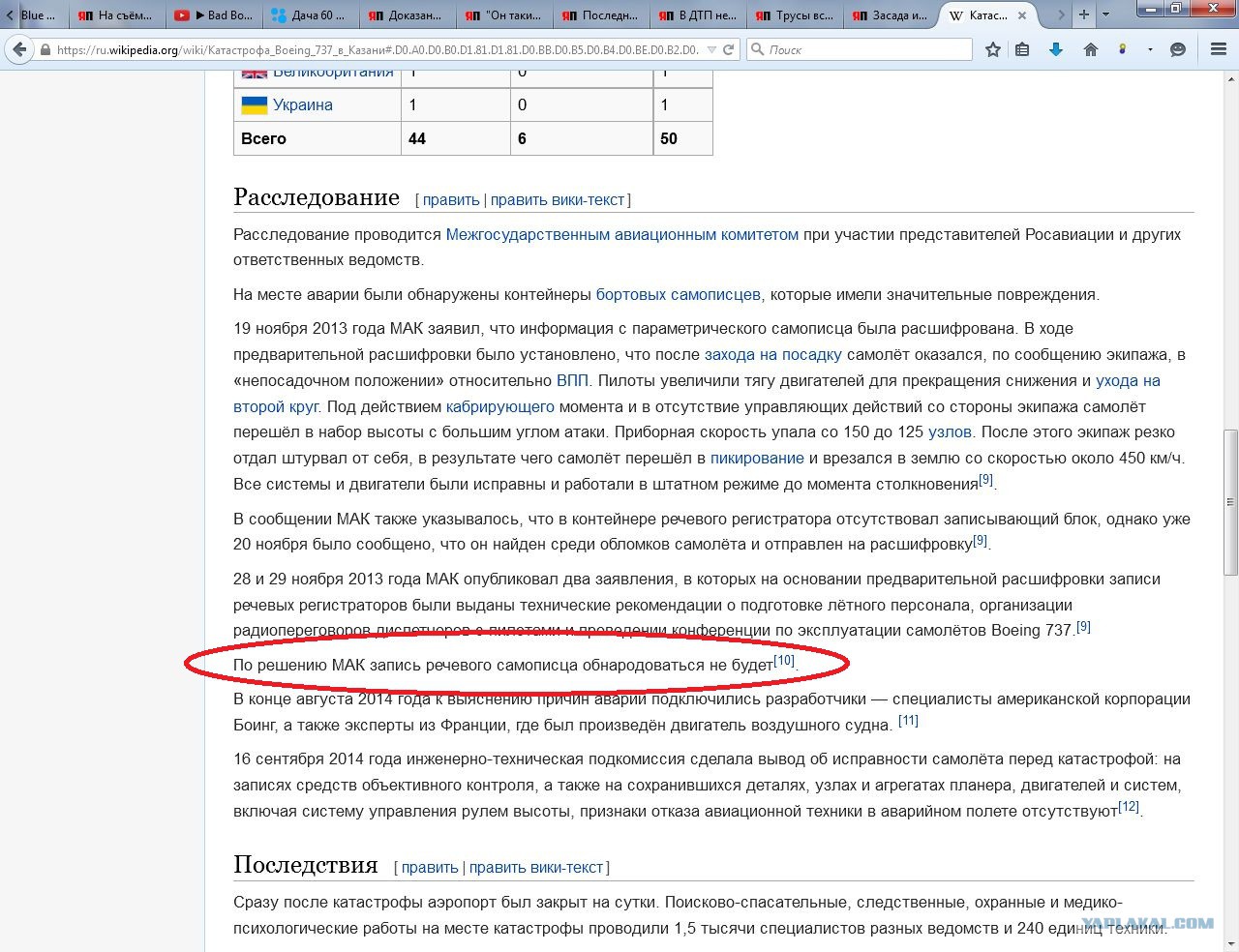Click править next to Последствия heading
The width and height of the screenshot is (1239, 952).
coord(430,867)
